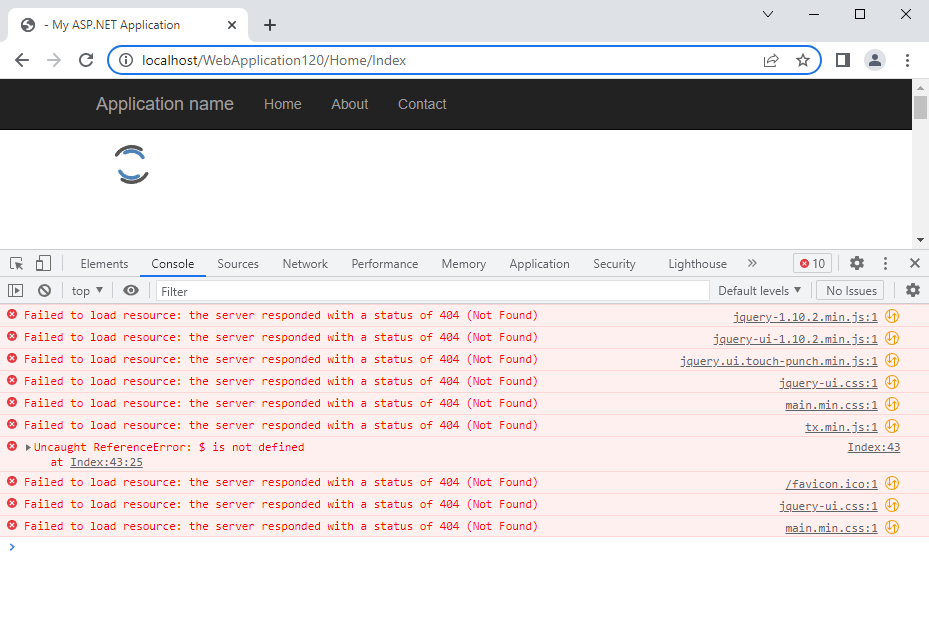The image size is (929, 642).
Task: Open the Index:43 source link
Action: [873, 447]
